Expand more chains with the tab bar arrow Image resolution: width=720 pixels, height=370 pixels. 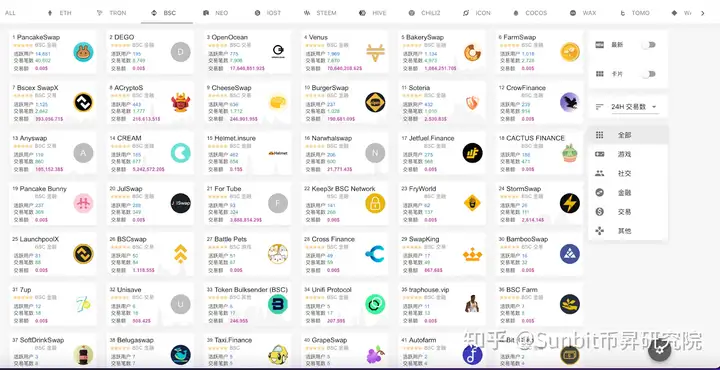point(703,13)
